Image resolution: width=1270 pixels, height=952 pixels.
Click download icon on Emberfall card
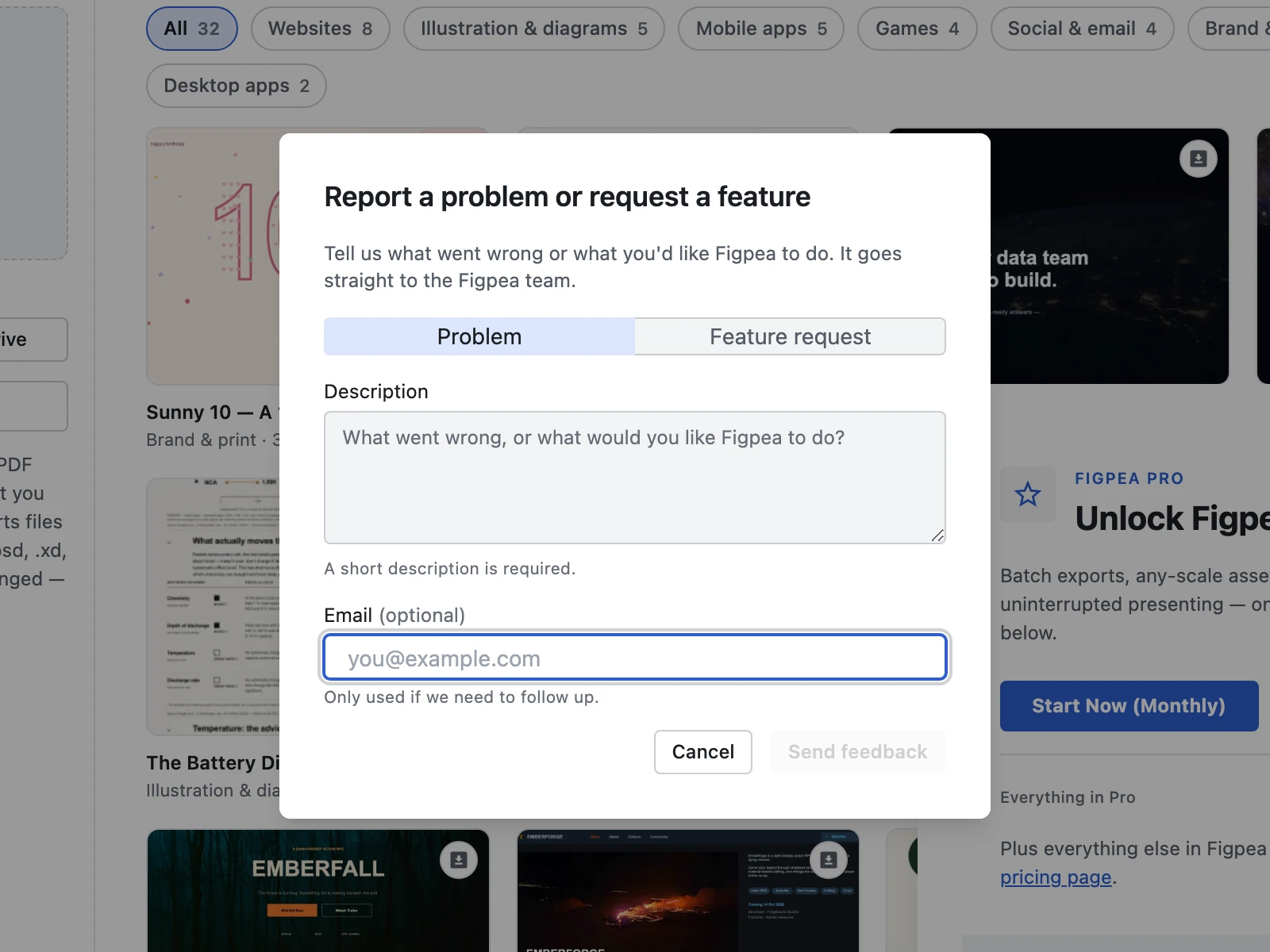click(459, 860)
